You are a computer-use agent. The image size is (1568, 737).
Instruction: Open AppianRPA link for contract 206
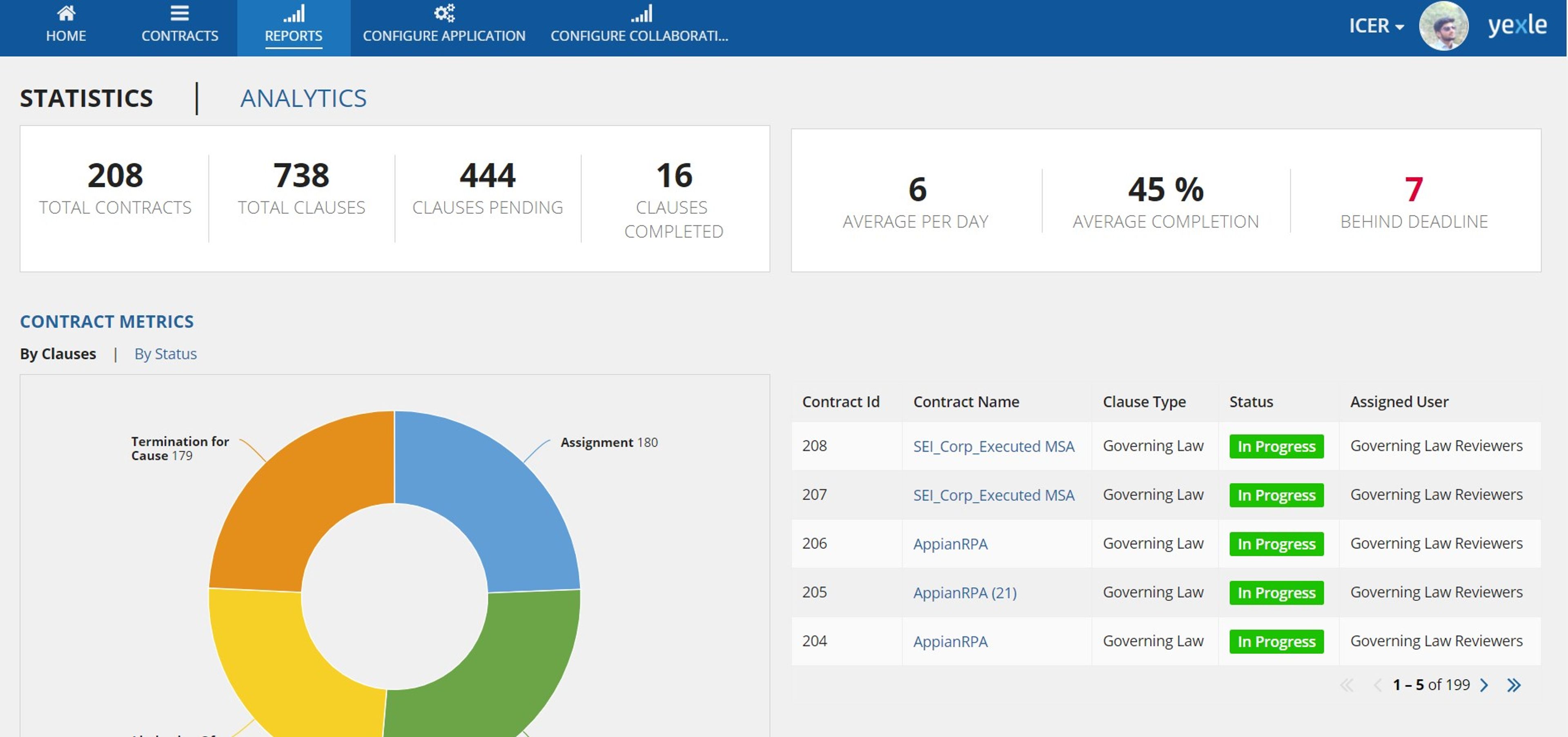click(x=950, y=544)
